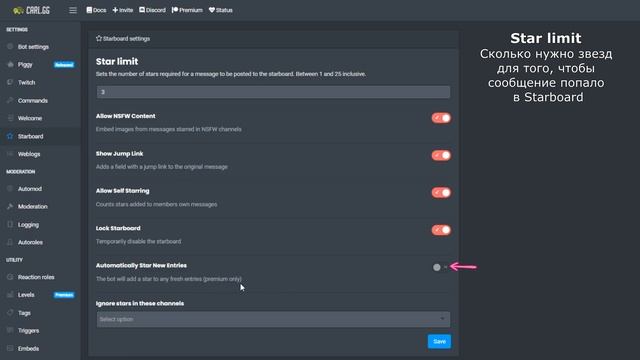This screenshot has height=360, width=640.
Task: Open Triggers page
Action: coord(29,331)
